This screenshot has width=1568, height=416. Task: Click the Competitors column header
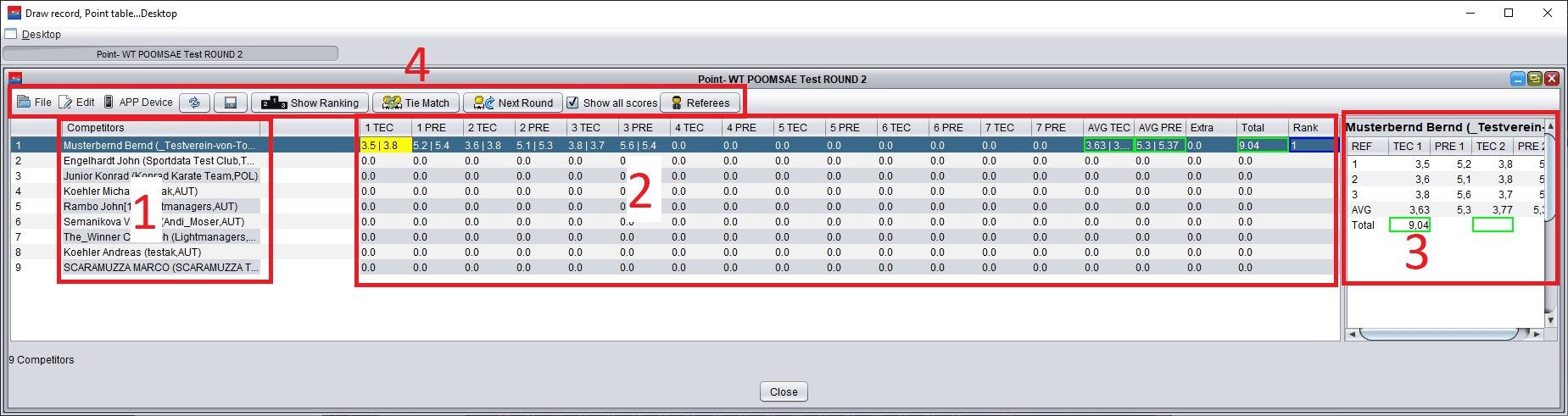tap(165, 127)
